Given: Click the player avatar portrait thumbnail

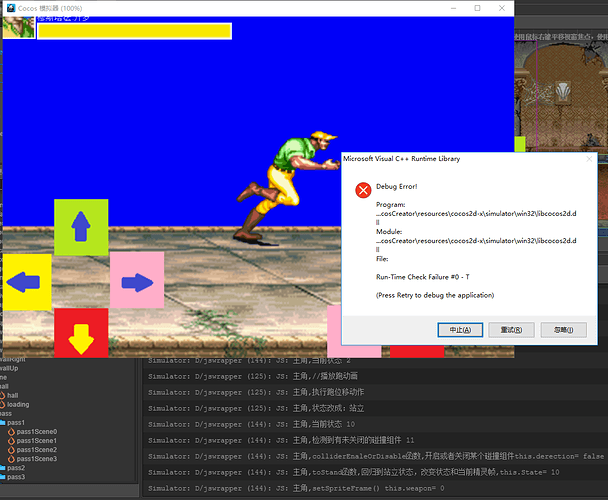Looking at the screenshot, I should pos(19,27).
